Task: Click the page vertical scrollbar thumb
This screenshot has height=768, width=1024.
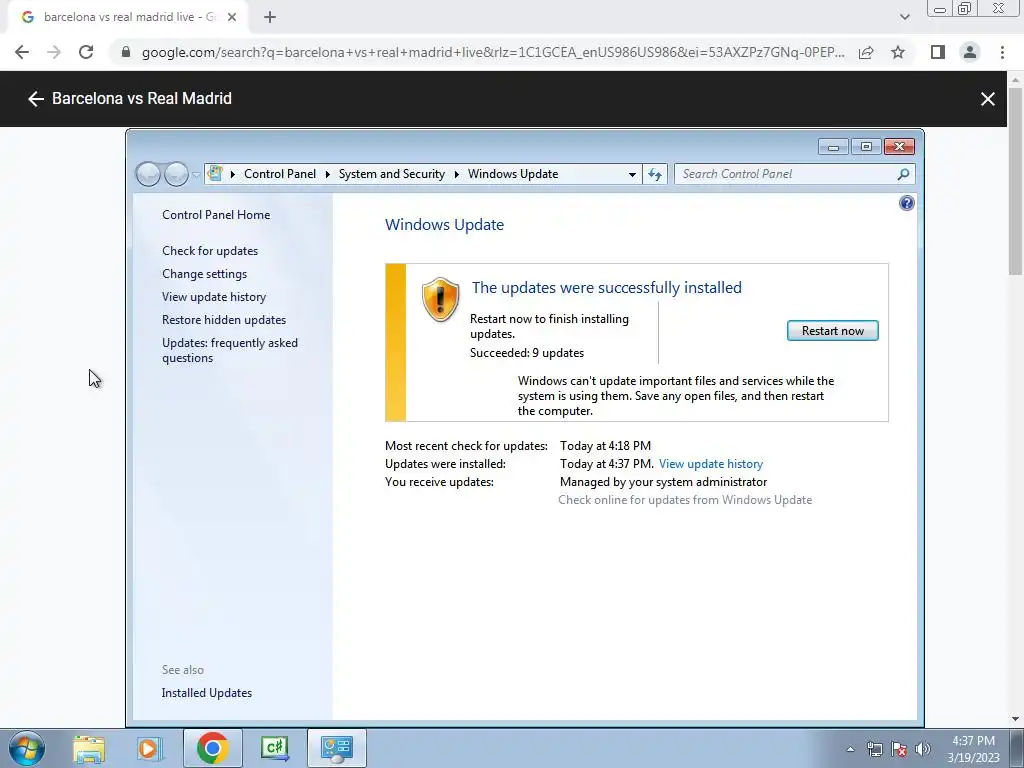Action: (1015, 181)
